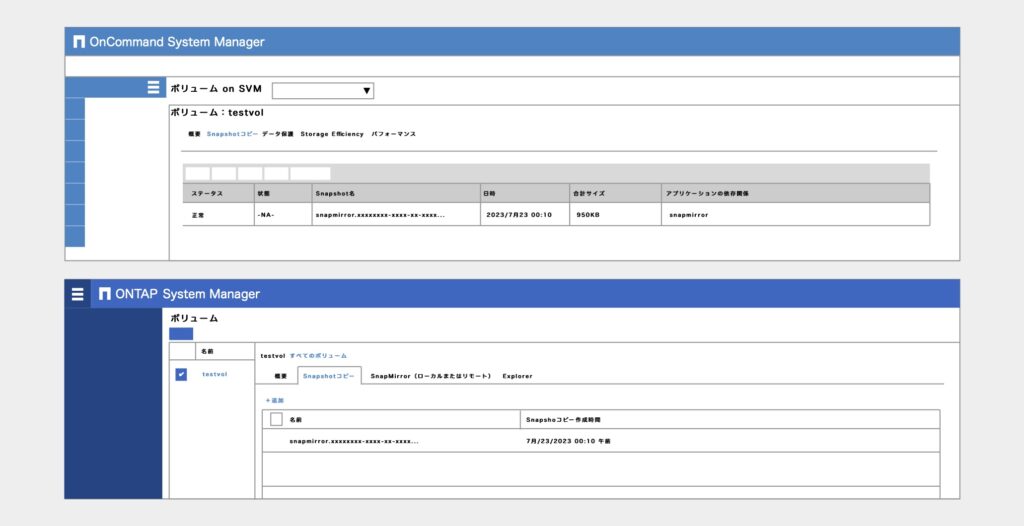
Task: Click the + 追加 link to add Snapshot
Action: [x=274, y=400]
